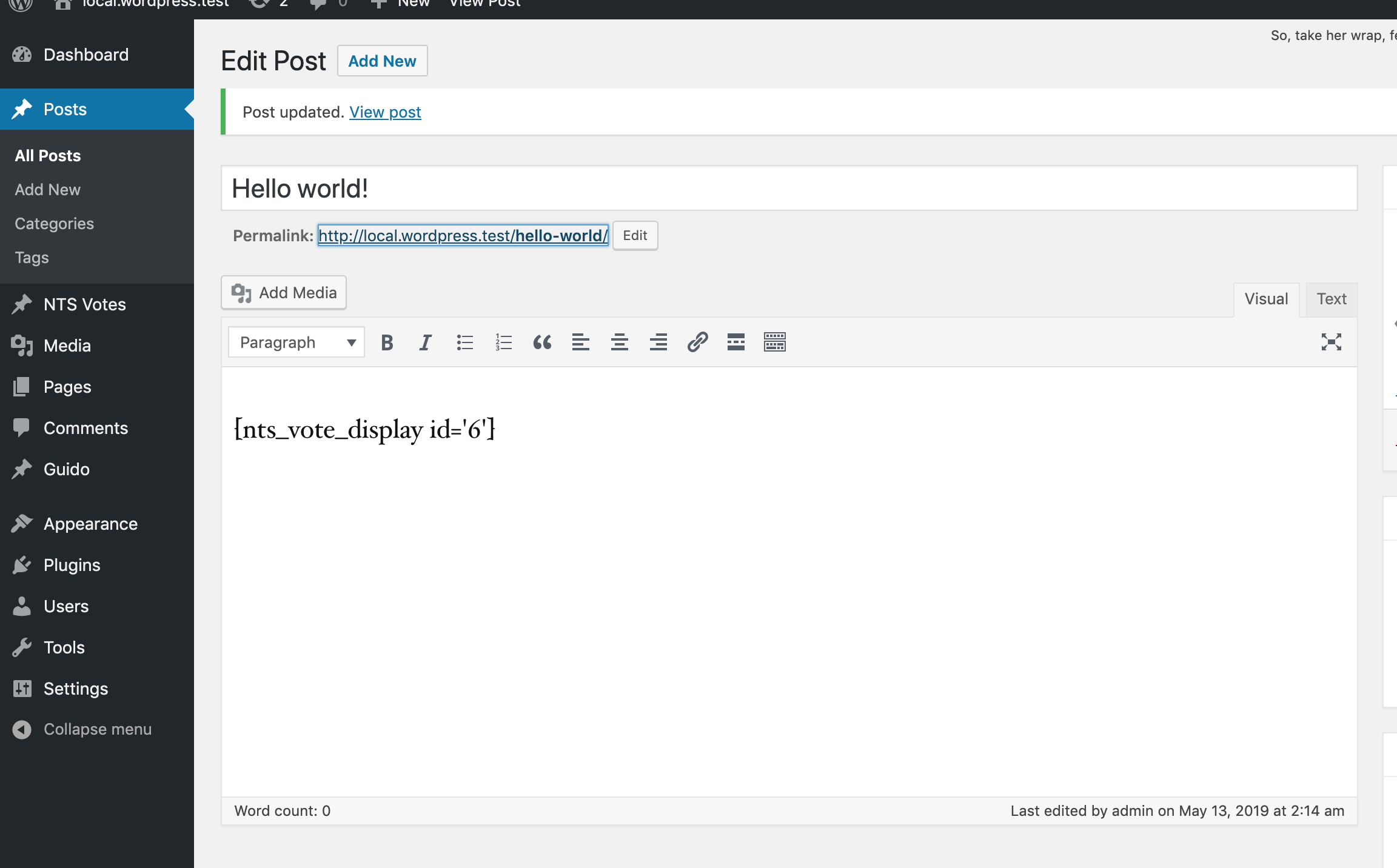
Task: Click the Dashboard gauge icon
Action: pos(22,55)
